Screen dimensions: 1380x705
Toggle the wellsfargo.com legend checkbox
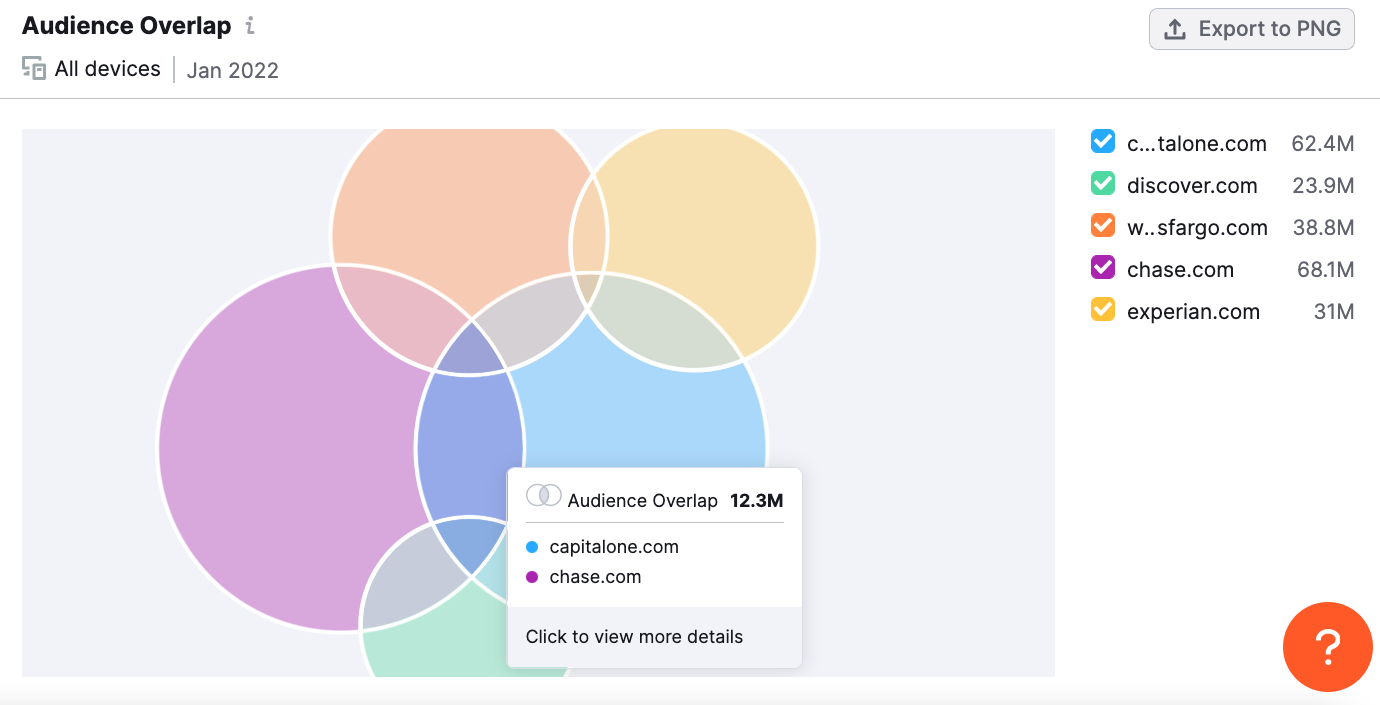1103,226
